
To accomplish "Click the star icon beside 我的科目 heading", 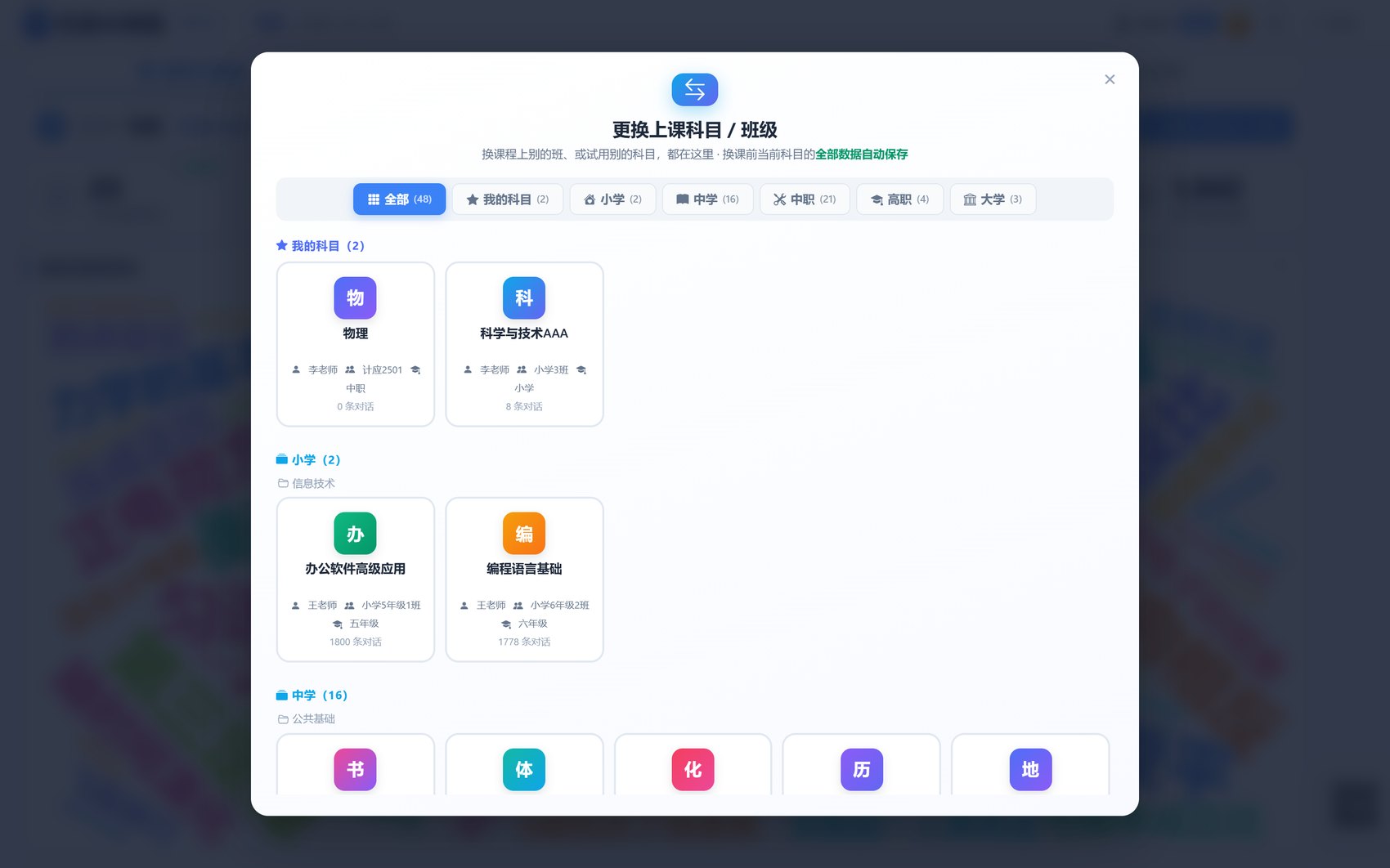I will pyautogui.click(x=281, y=245).
